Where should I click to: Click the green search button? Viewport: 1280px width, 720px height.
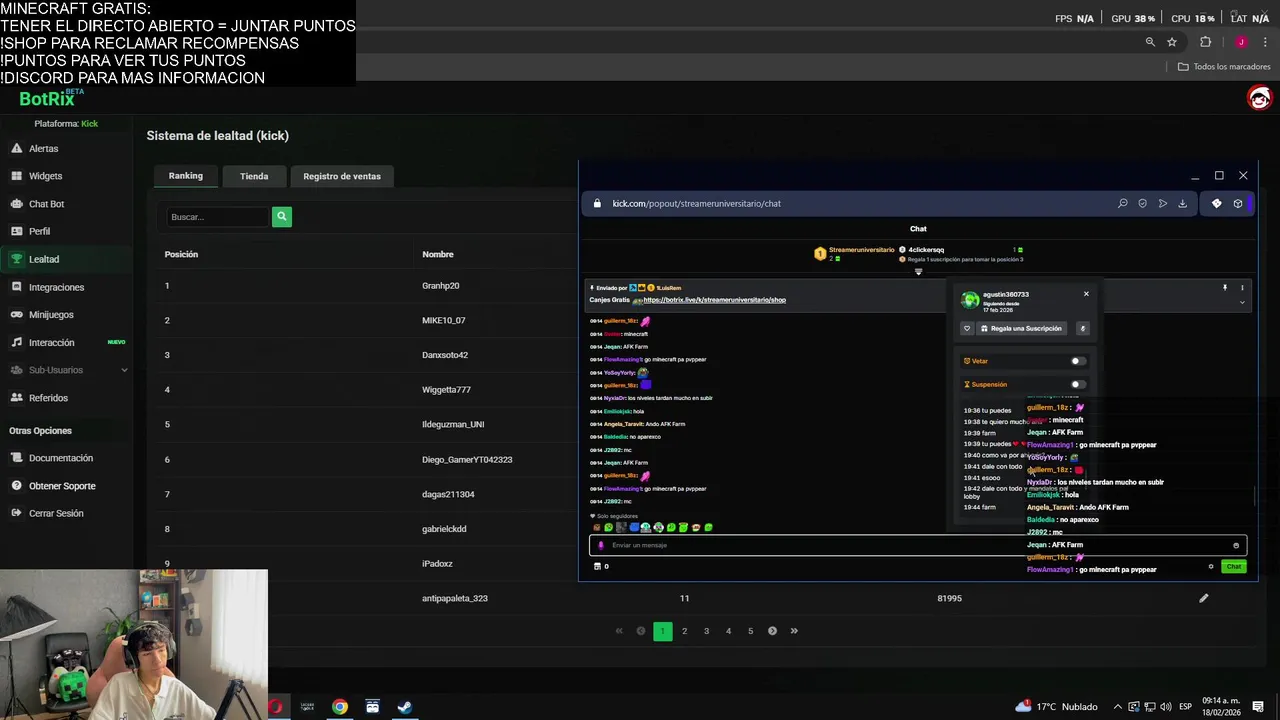[282, 216]
